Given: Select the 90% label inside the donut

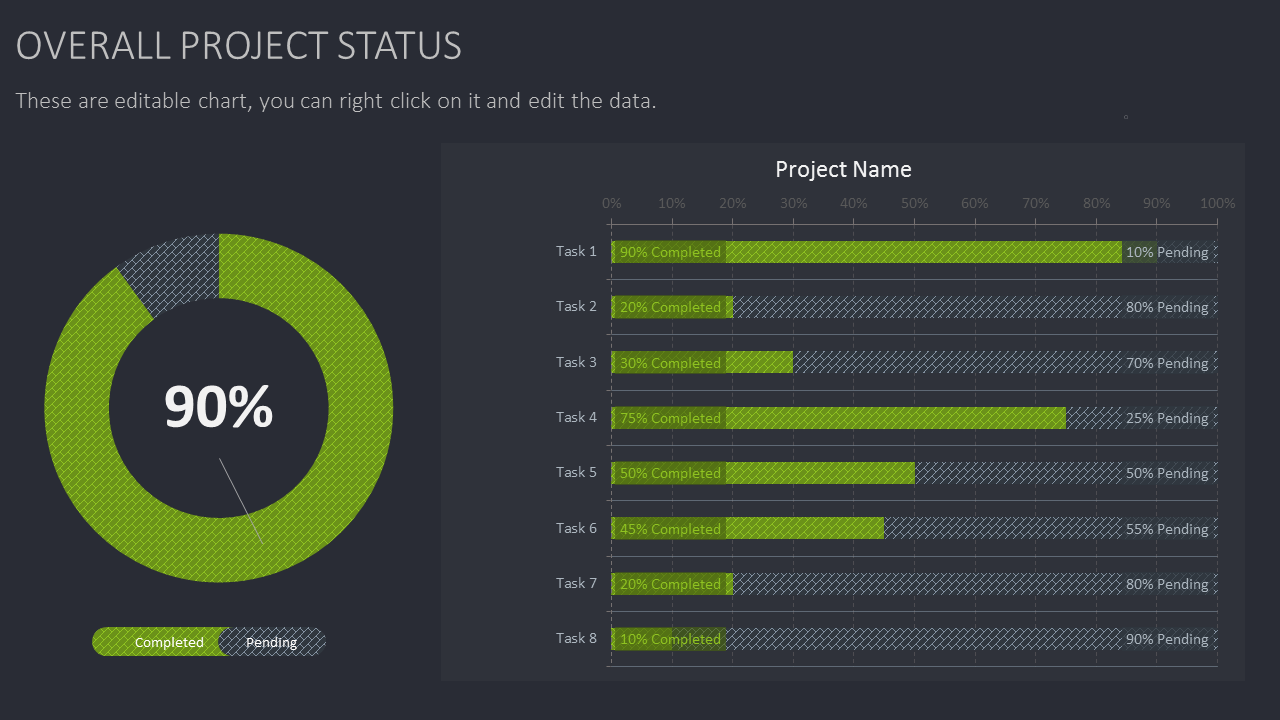Looking at the screenshot, I should pos(218,405).
